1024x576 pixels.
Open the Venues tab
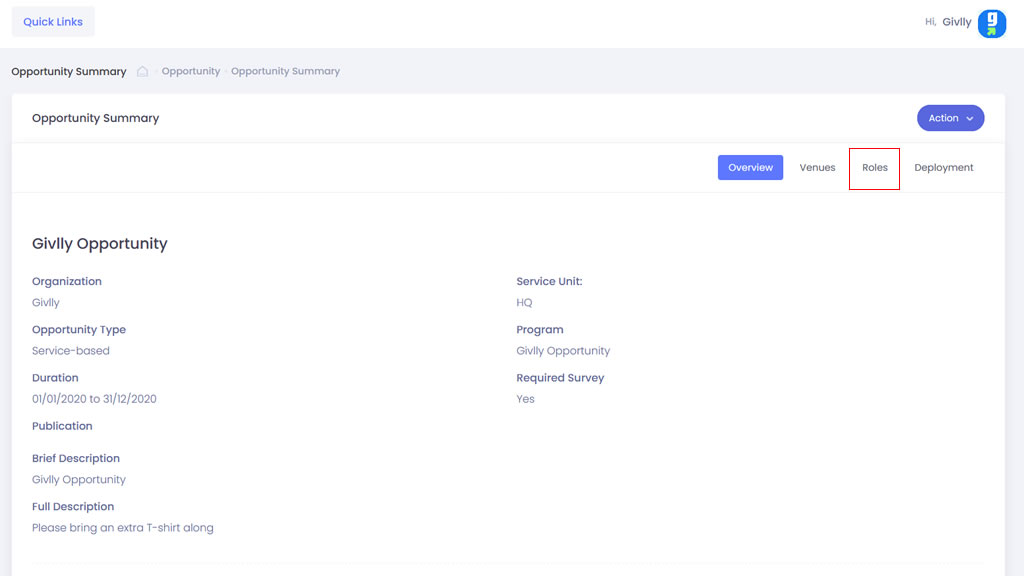tap(817, 168)
